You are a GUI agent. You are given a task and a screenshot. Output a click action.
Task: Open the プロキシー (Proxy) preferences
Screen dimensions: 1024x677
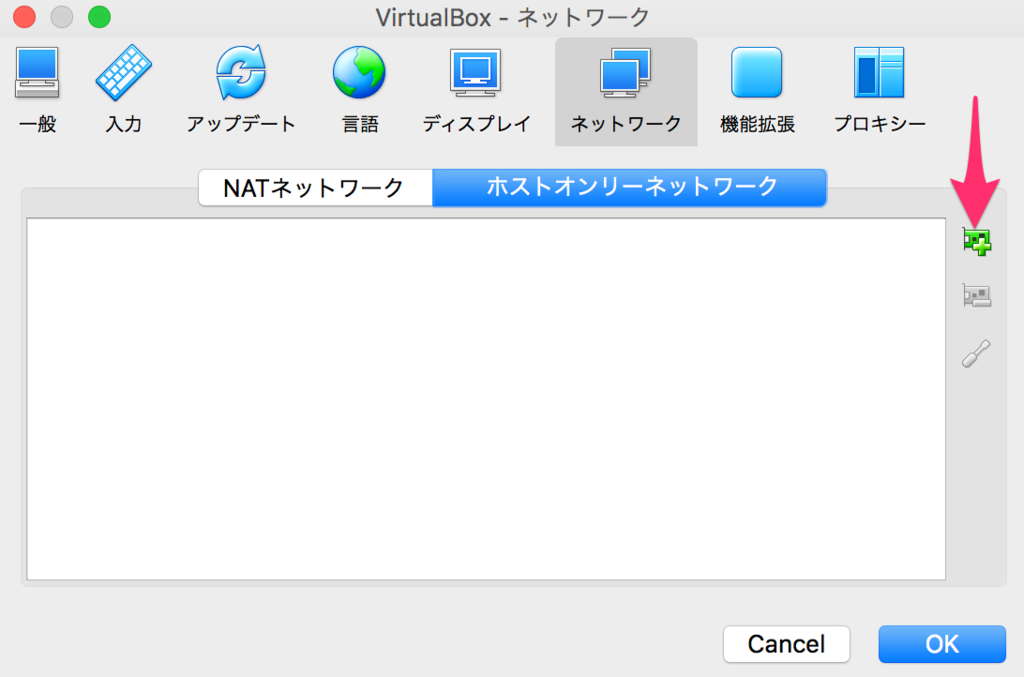pos(879,90)
